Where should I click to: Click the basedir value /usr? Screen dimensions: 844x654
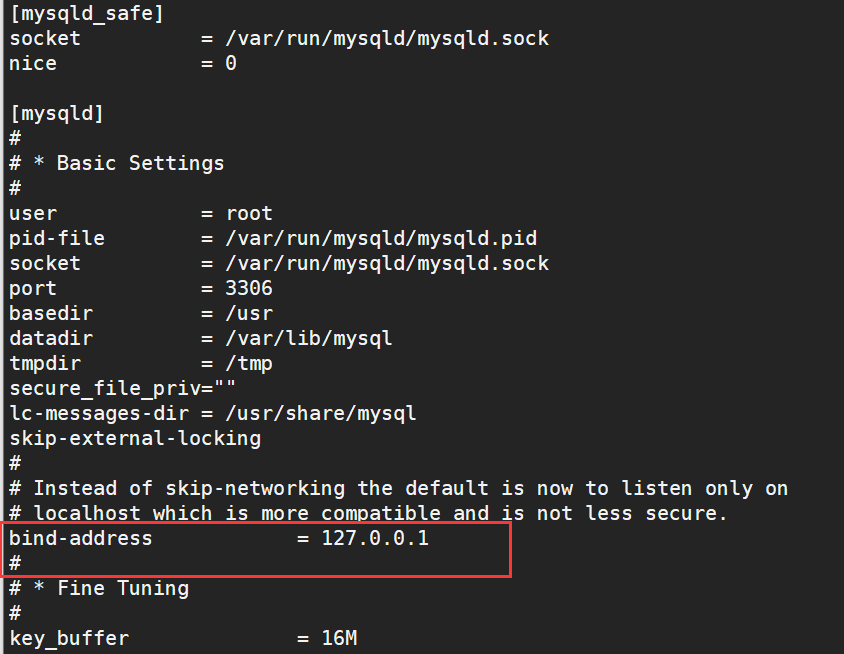click(x=249, y=313)
